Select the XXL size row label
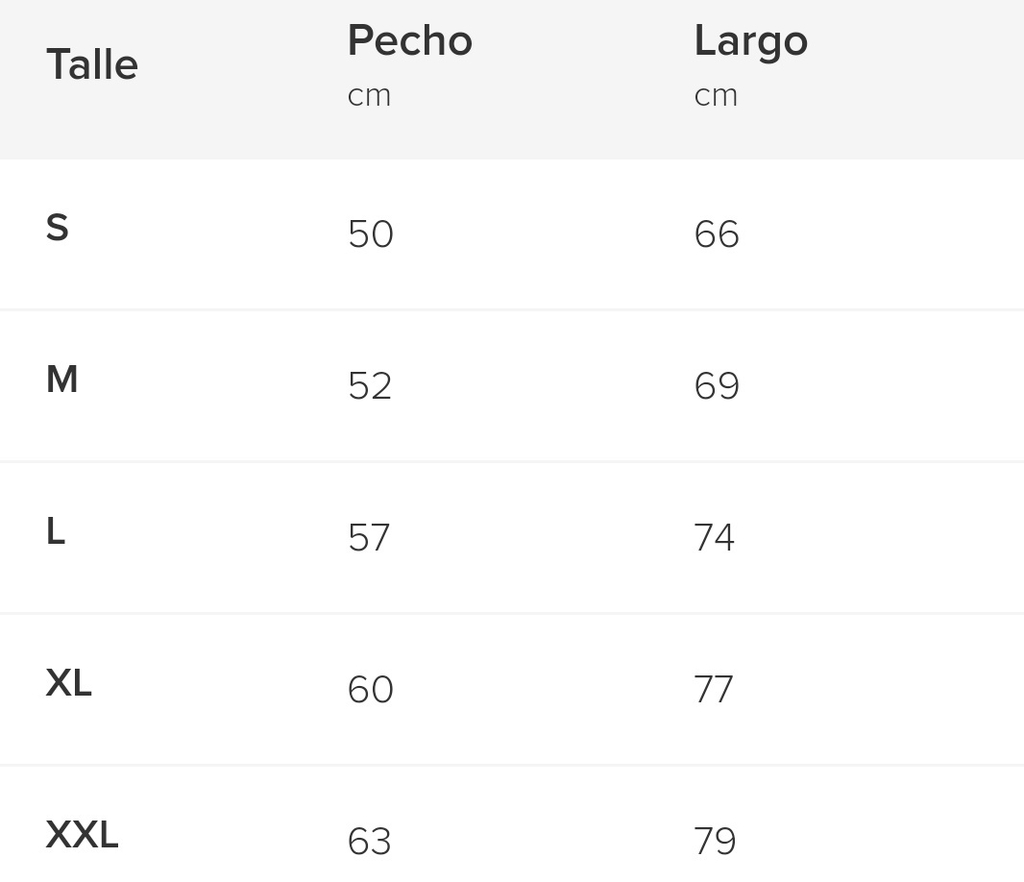 coord(82,834)
